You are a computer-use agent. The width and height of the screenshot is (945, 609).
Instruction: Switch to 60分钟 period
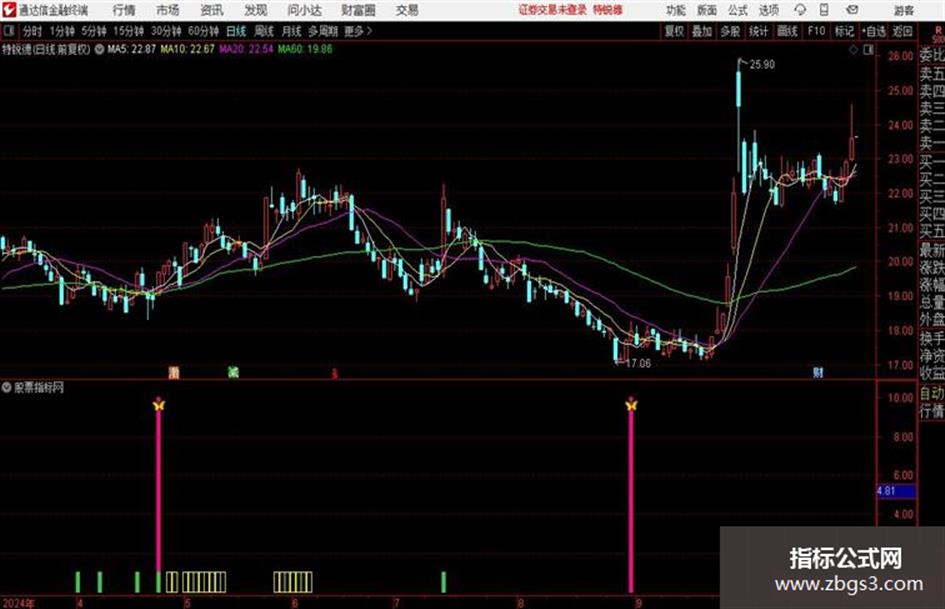click(x=204, y=31)
